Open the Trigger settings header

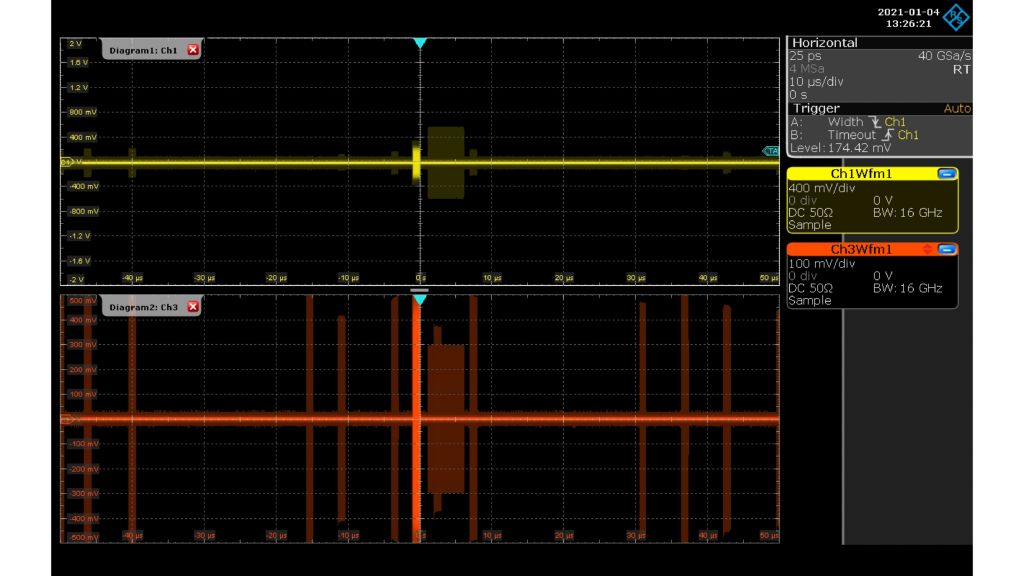[817, 108]
